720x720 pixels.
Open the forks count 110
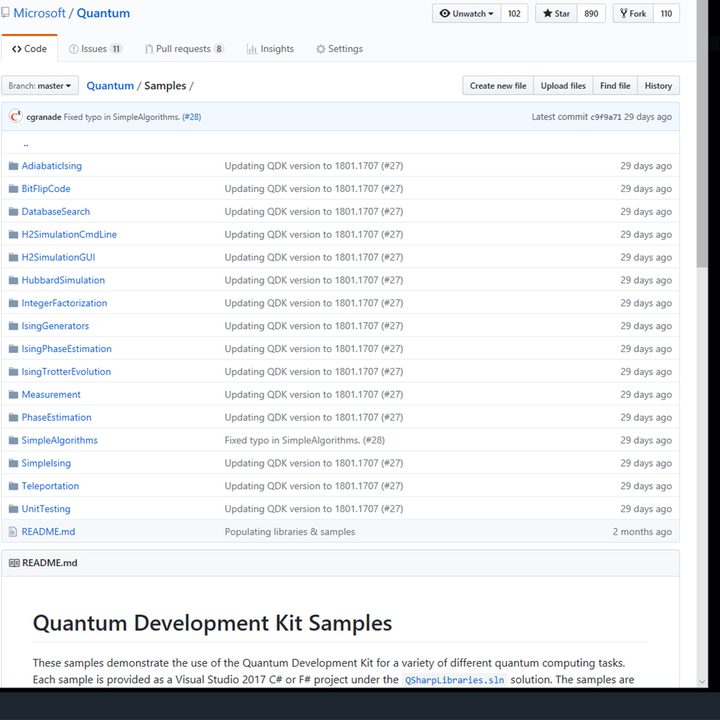(x=666, y=13)
